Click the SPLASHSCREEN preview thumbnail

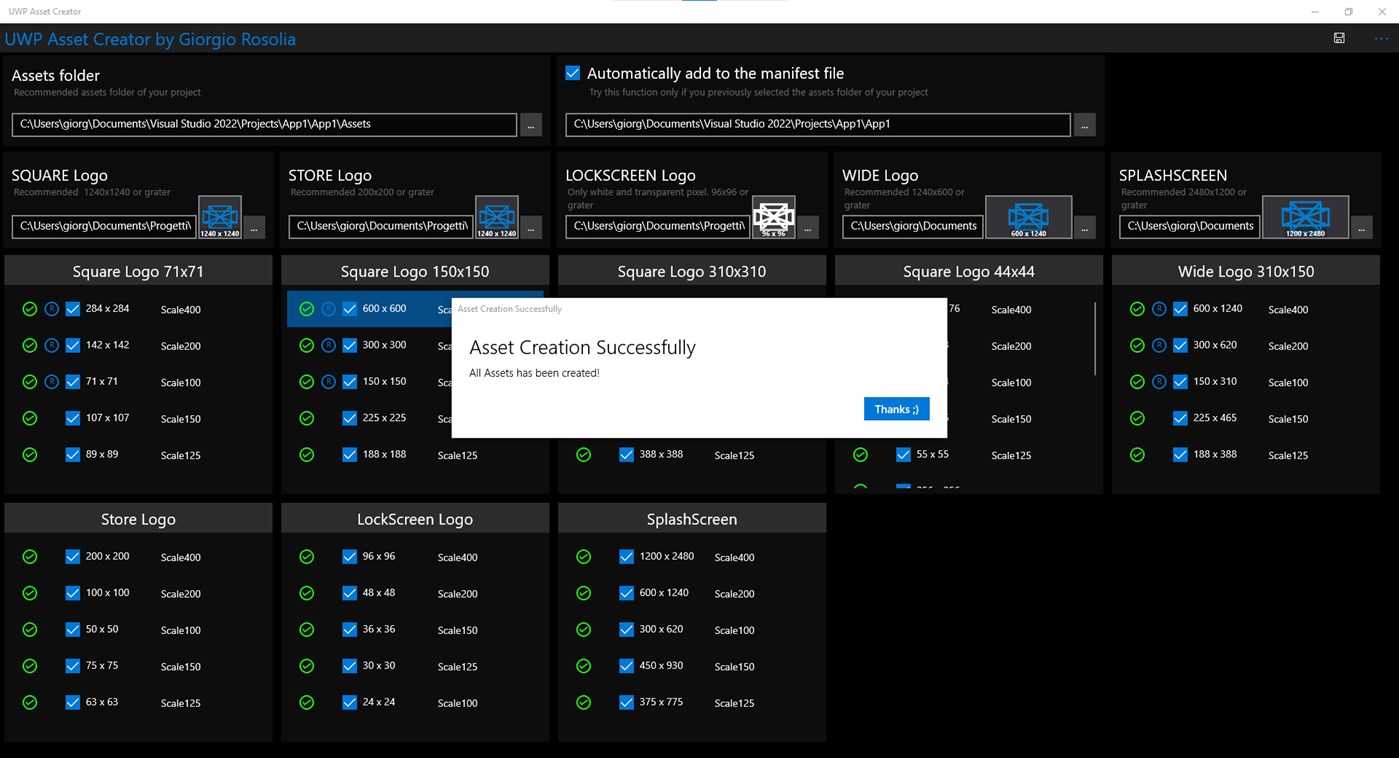click(x=1305, y=217)
